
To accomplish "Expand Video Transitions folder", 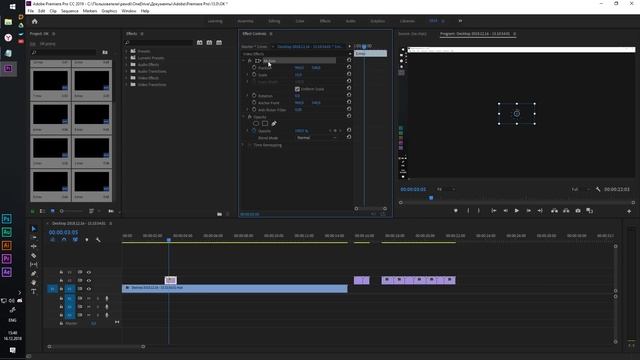I will click(x=127, y=84).
